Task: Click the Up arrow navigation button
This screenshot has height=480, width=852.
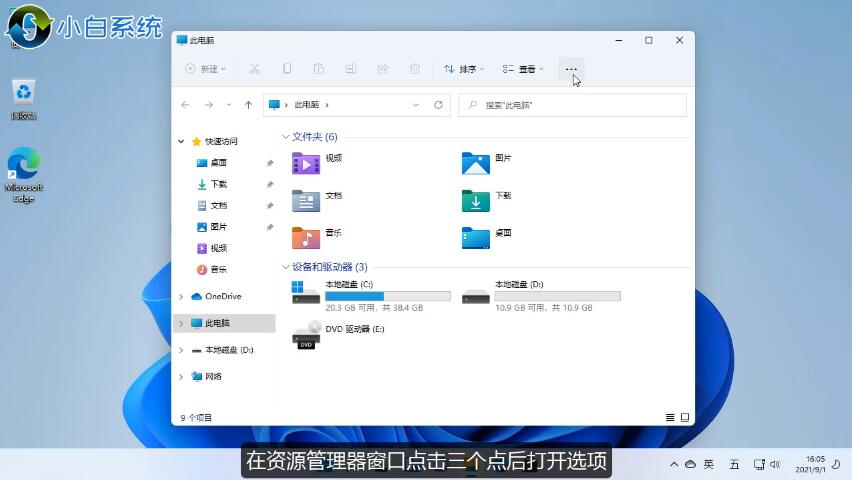Action: pyautogui.click(x=248, y=105)
